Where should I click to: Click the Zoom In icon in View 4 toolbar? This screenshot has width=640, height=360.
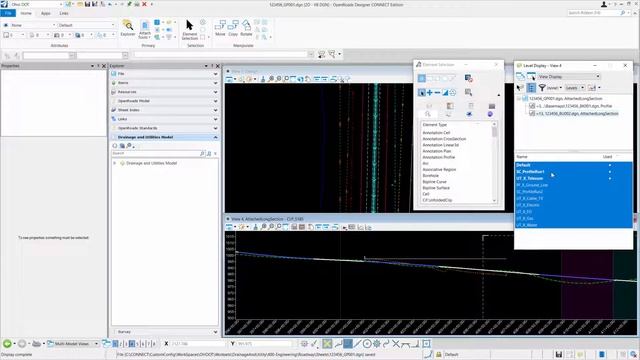[264, 227]
